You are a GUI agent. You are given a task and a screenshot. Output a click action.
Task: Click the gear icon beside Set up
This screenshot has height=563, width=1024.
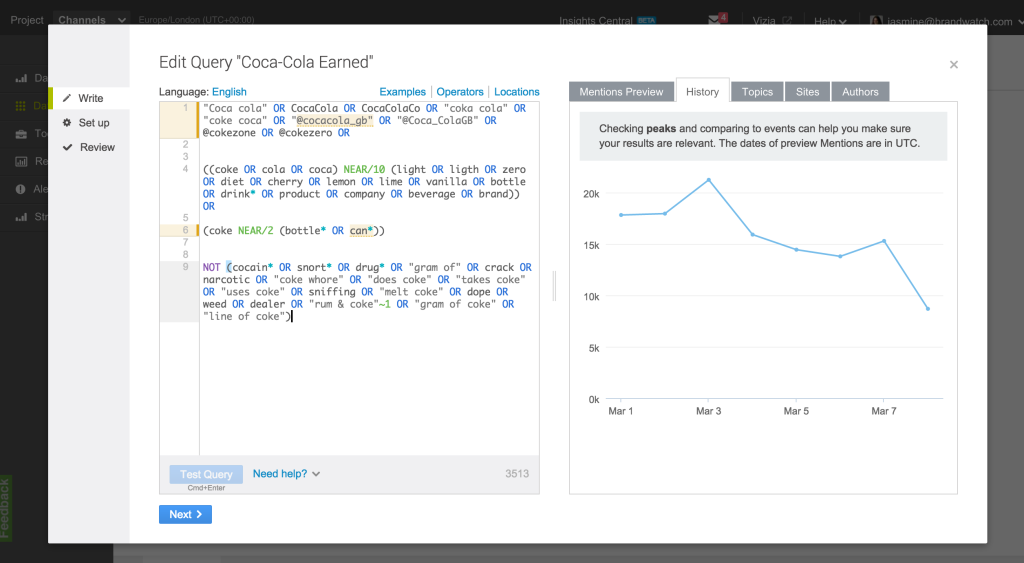[67, 123]
